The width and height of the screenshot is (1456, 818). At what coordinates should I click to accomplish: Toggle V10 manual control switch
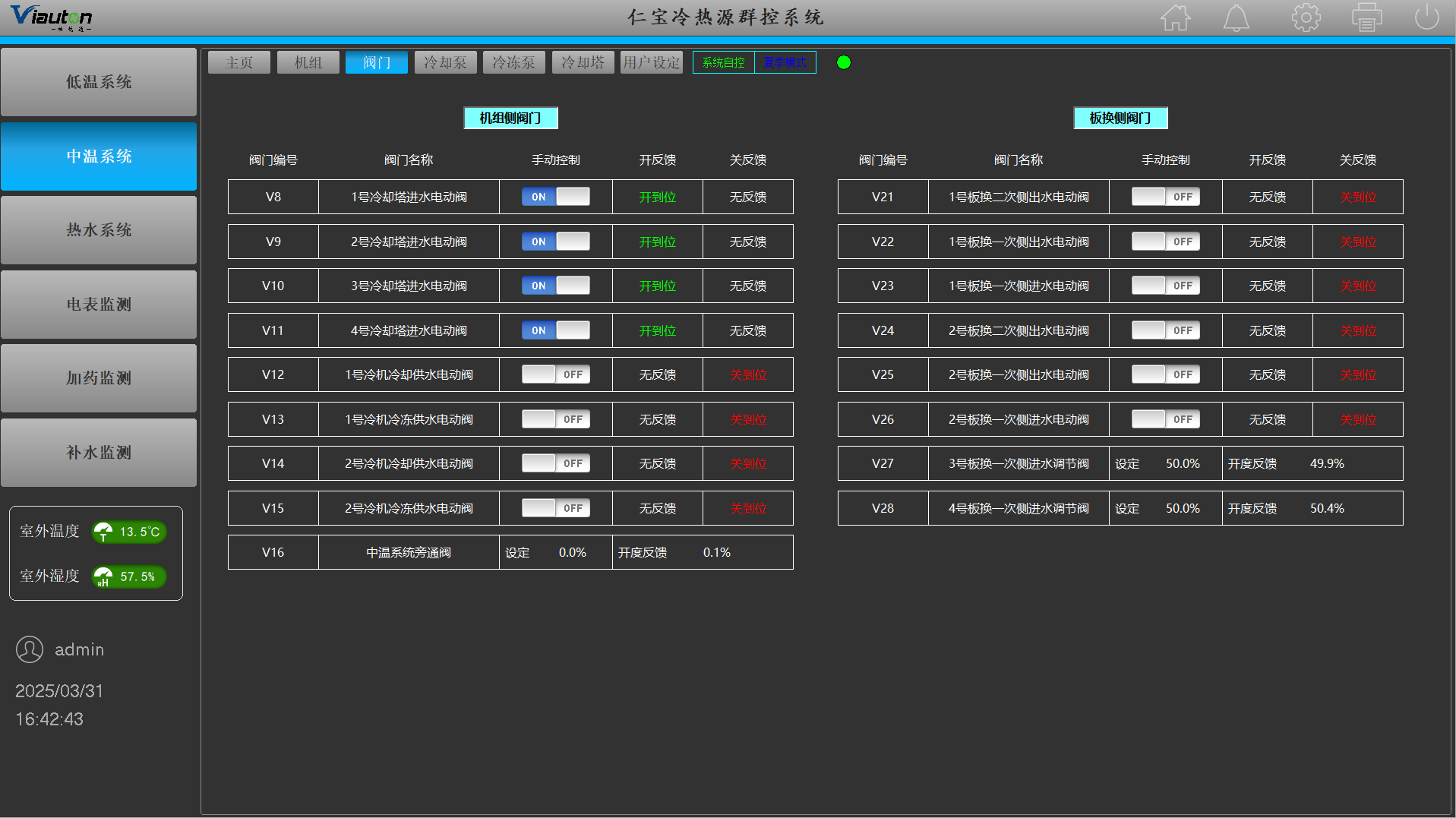click(556, 286)
